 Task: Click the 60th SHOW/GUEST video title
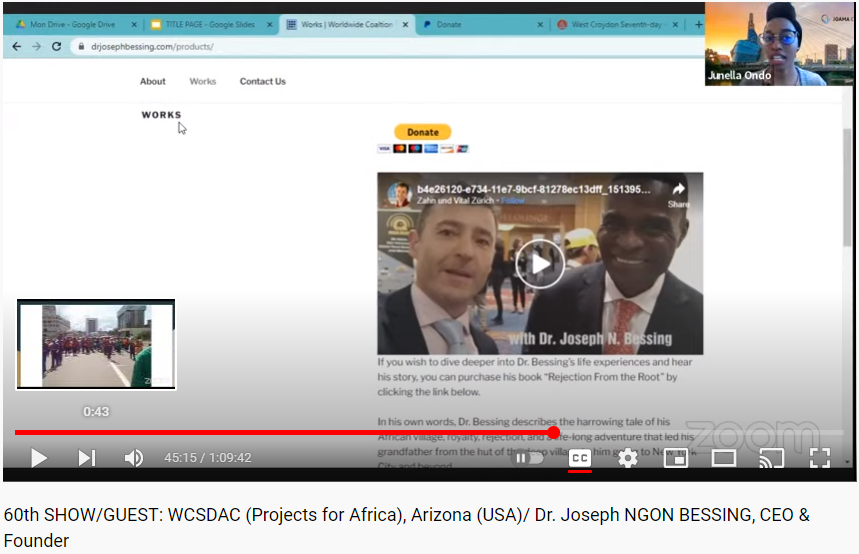pos(406,527)
